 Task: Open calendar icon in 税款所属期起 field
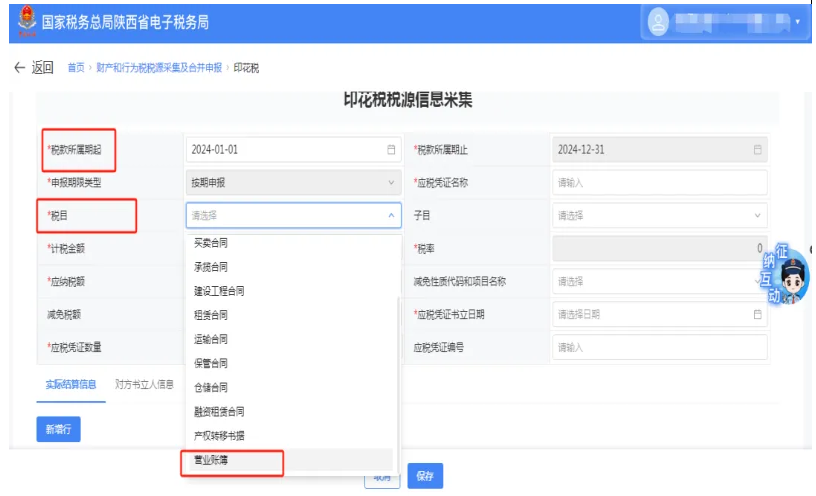click(x=391, y=150)
